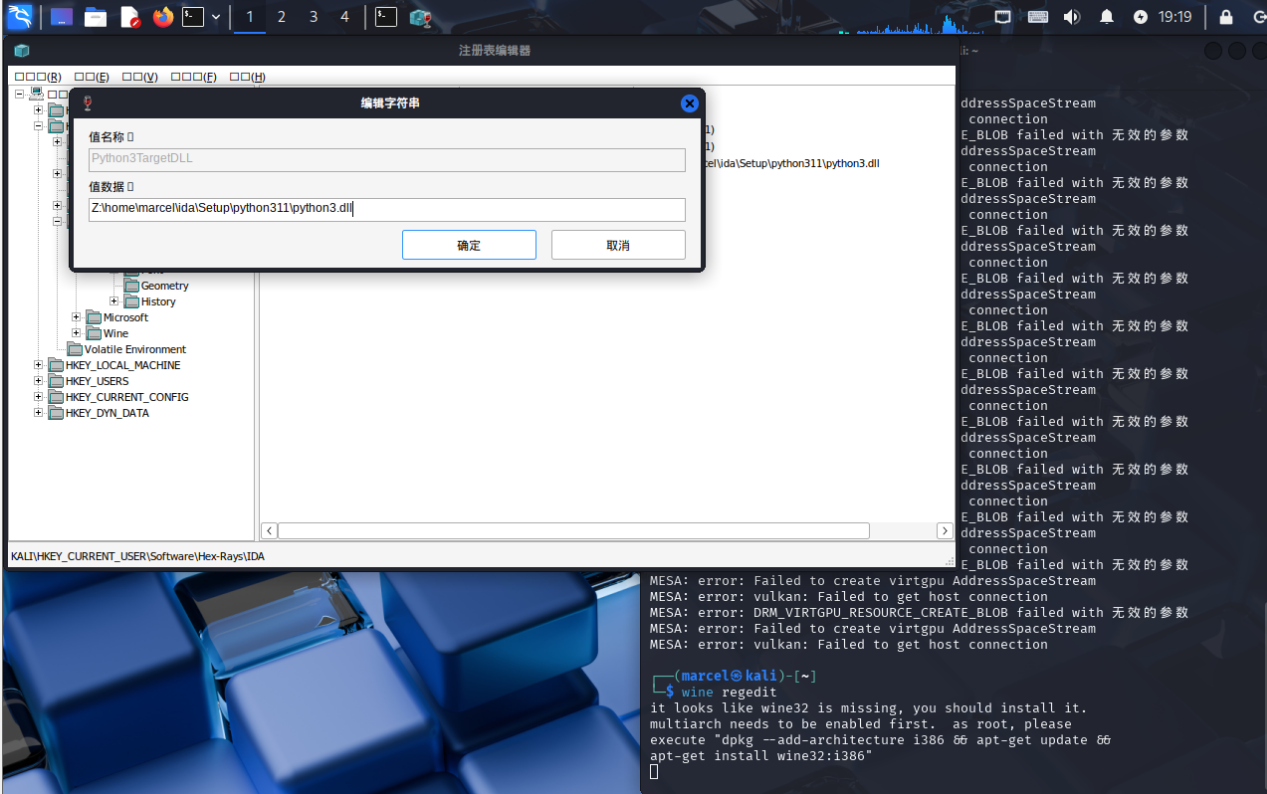The height and width of the screenshot is (794, 1267).
Task: Open the notifications bell icon
Action: tap(1106, 17)
